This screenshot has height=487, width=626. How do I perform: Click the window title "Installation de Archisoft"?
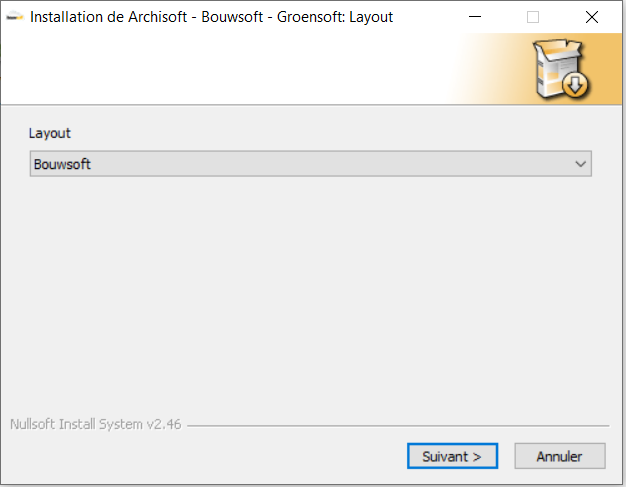click(x=108, y=17)
